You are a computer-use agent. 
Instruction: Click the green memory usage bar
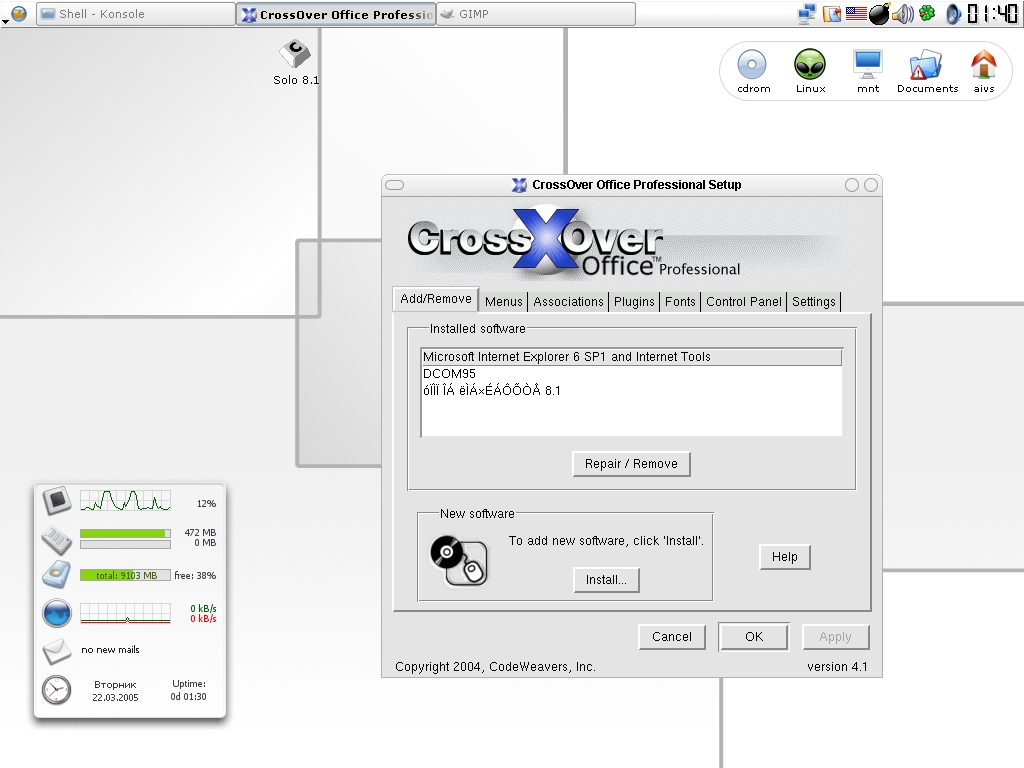click(x=125, y=534)
